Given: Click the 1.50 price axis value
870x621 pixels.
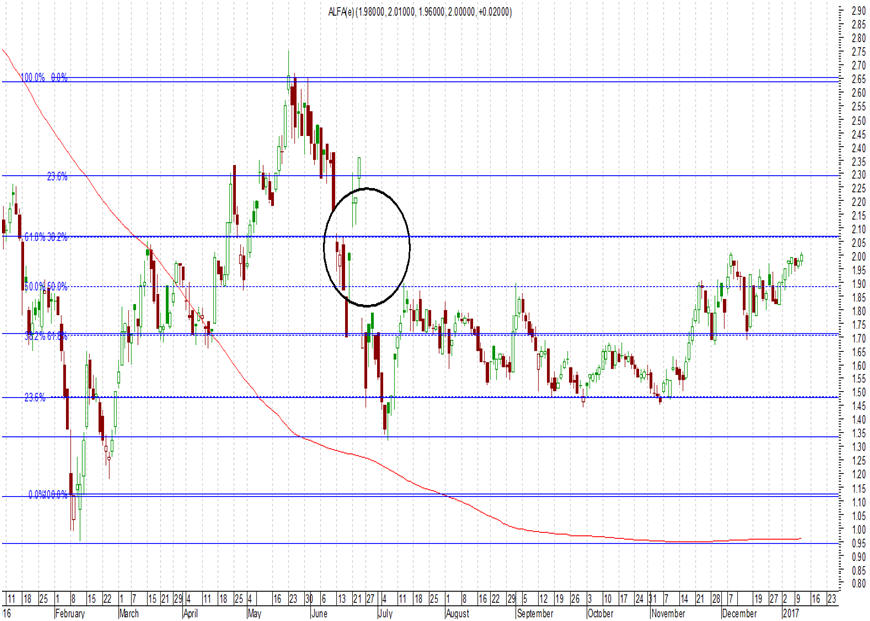Looking at the screenshot, I should pyautogui.click(x=858, y=392).
